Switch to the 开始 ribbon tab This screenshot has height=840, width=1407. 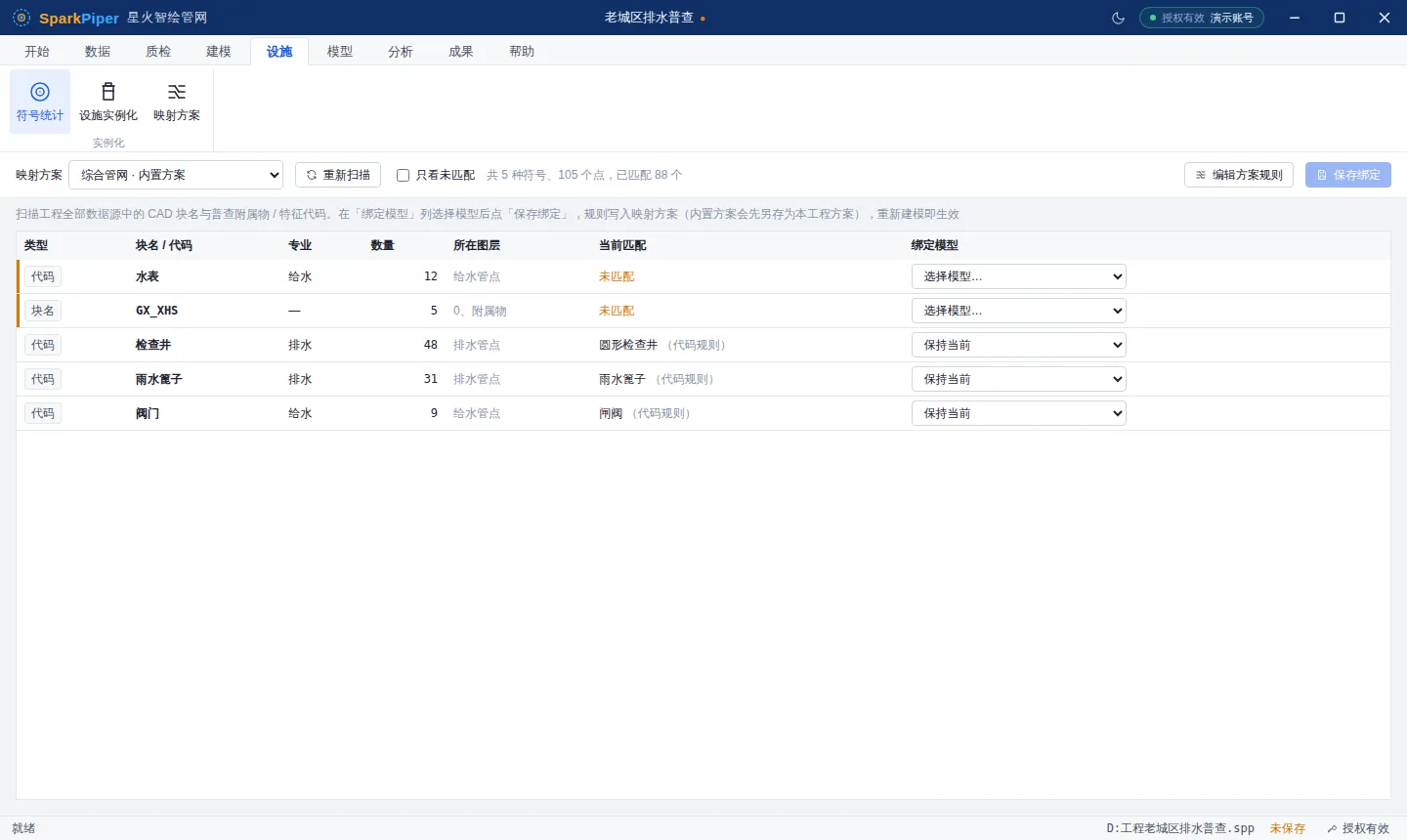click(37, 52)
